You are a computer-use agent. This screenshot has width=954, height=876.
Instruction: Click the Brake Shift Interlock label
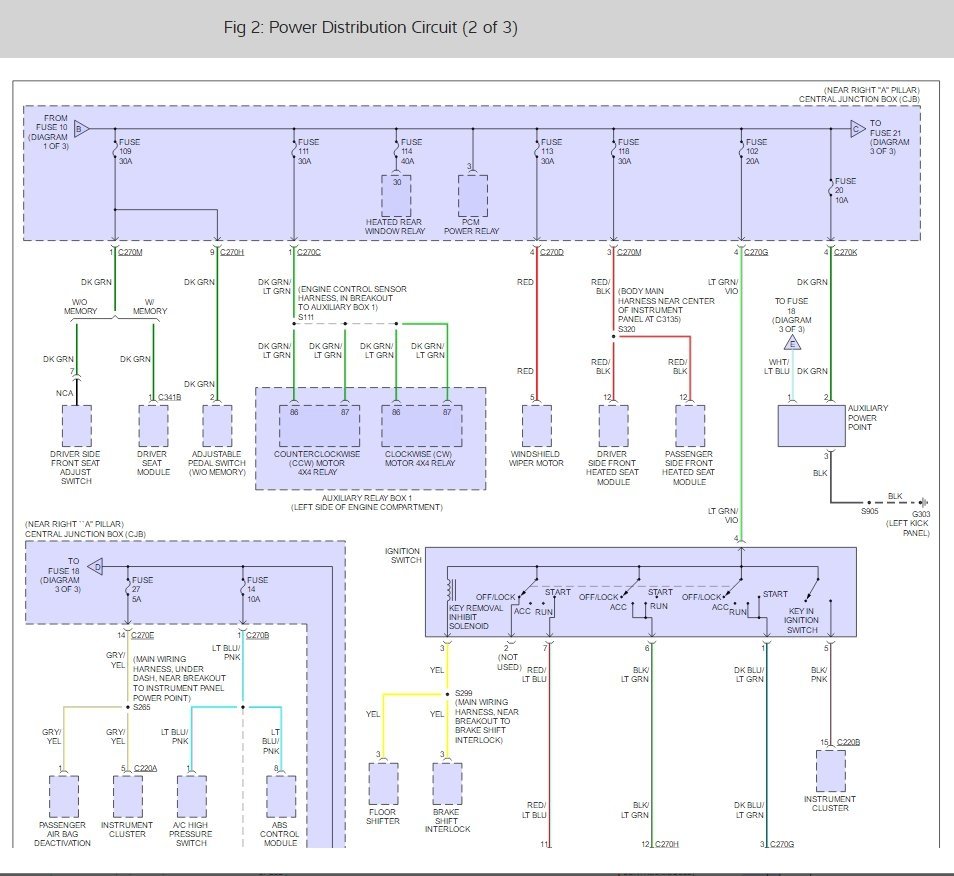pos(447,821)
